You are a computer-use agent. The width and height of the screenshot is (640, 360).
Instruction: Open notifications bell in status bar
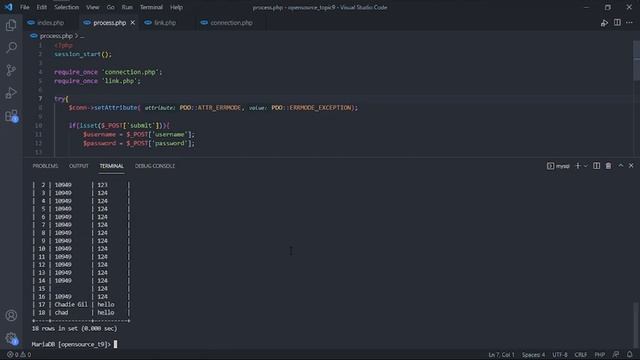630,354
